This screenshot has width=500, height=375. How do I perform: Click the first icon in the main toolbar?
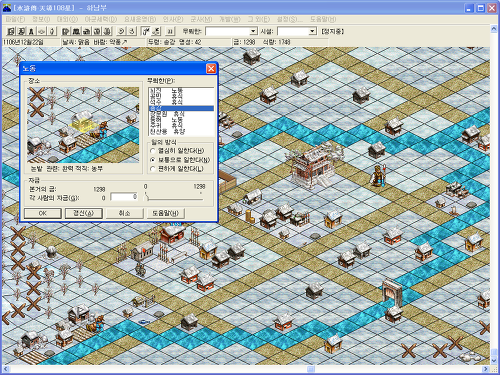pos(12,31)
